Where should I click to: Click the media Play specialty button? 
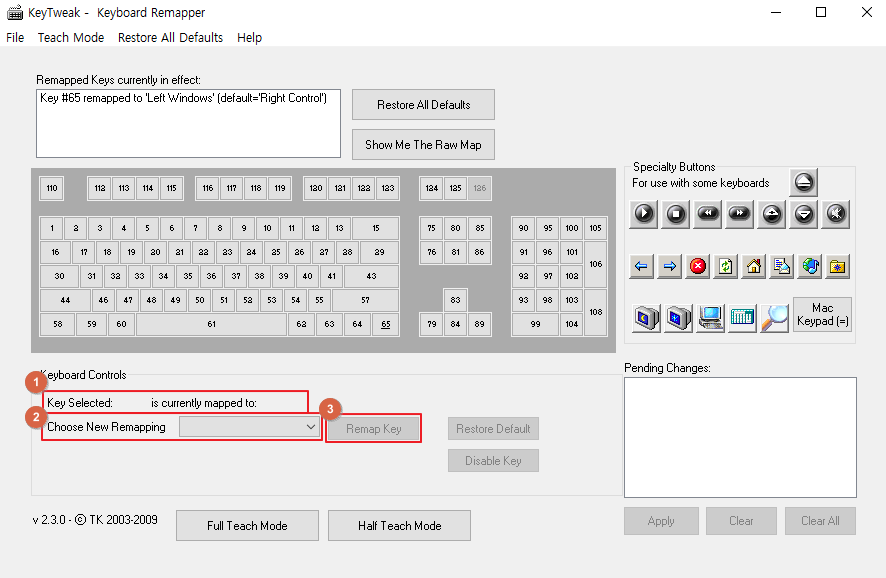(x=644, y=214)
